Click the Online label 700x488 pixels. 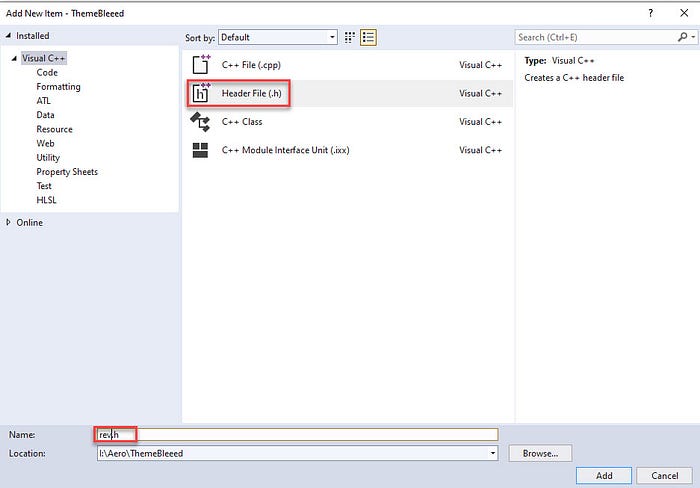(29, 222)
